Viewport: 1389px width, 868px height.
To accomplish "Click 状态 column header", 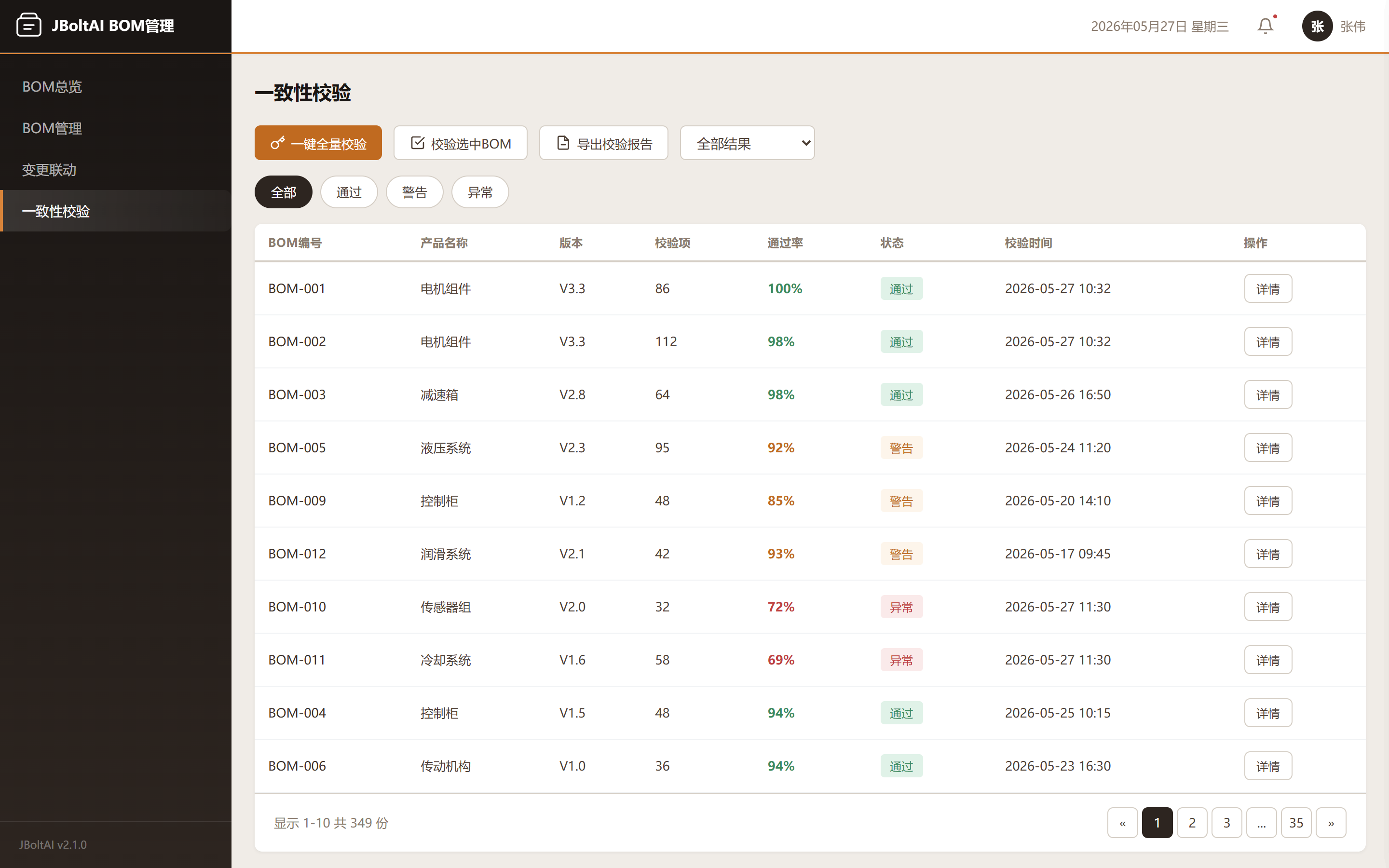I will pos(892,243).
